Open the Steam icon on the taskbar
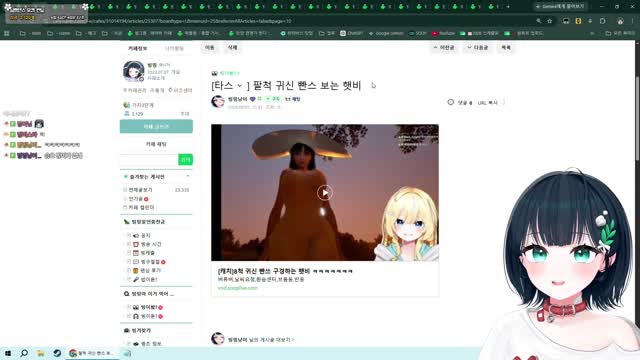Viewport: 640px width, 360px height. tap(57, 353)
